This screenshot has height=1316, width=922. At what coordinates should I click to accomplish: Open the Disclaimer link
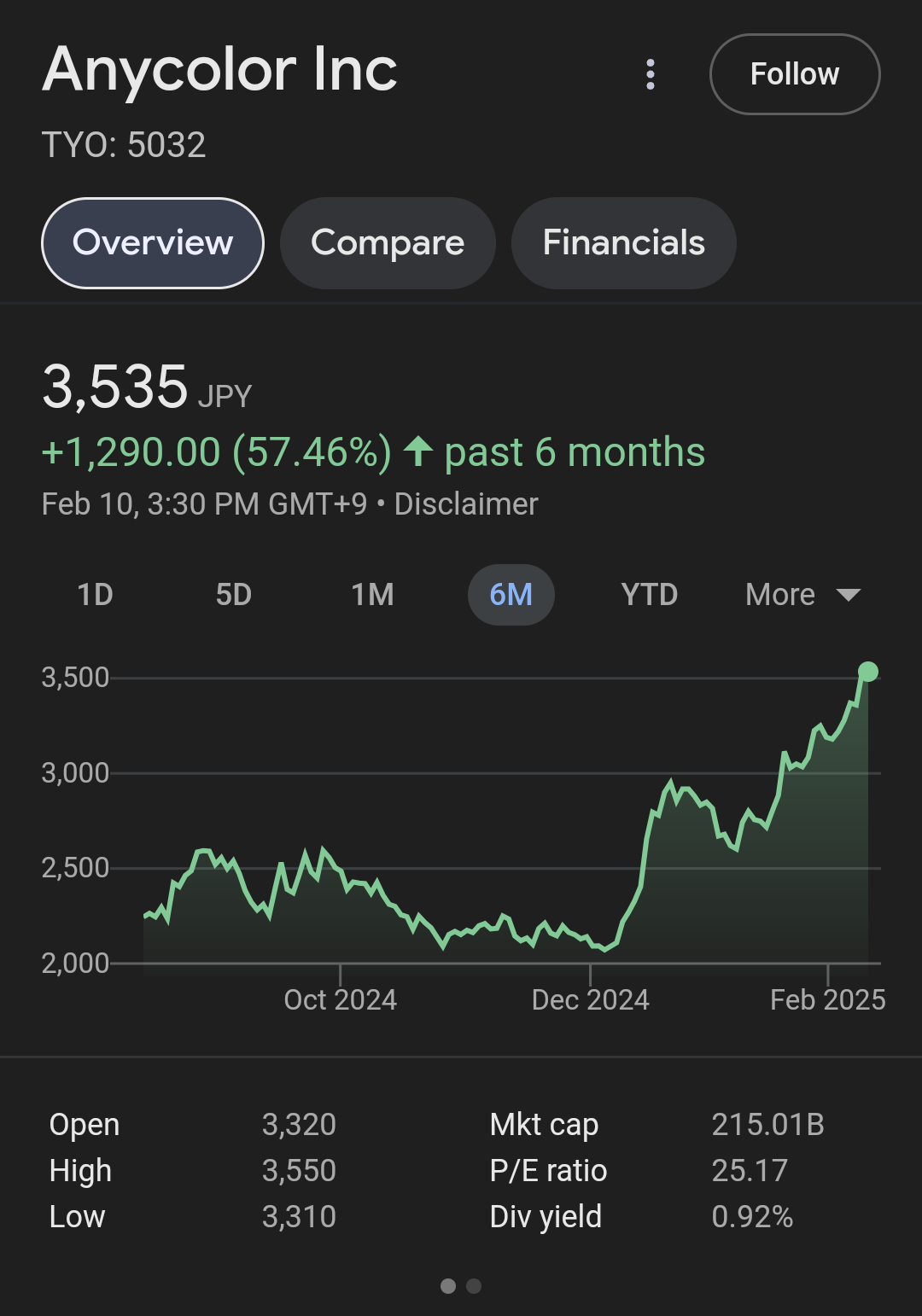(466, 504)
